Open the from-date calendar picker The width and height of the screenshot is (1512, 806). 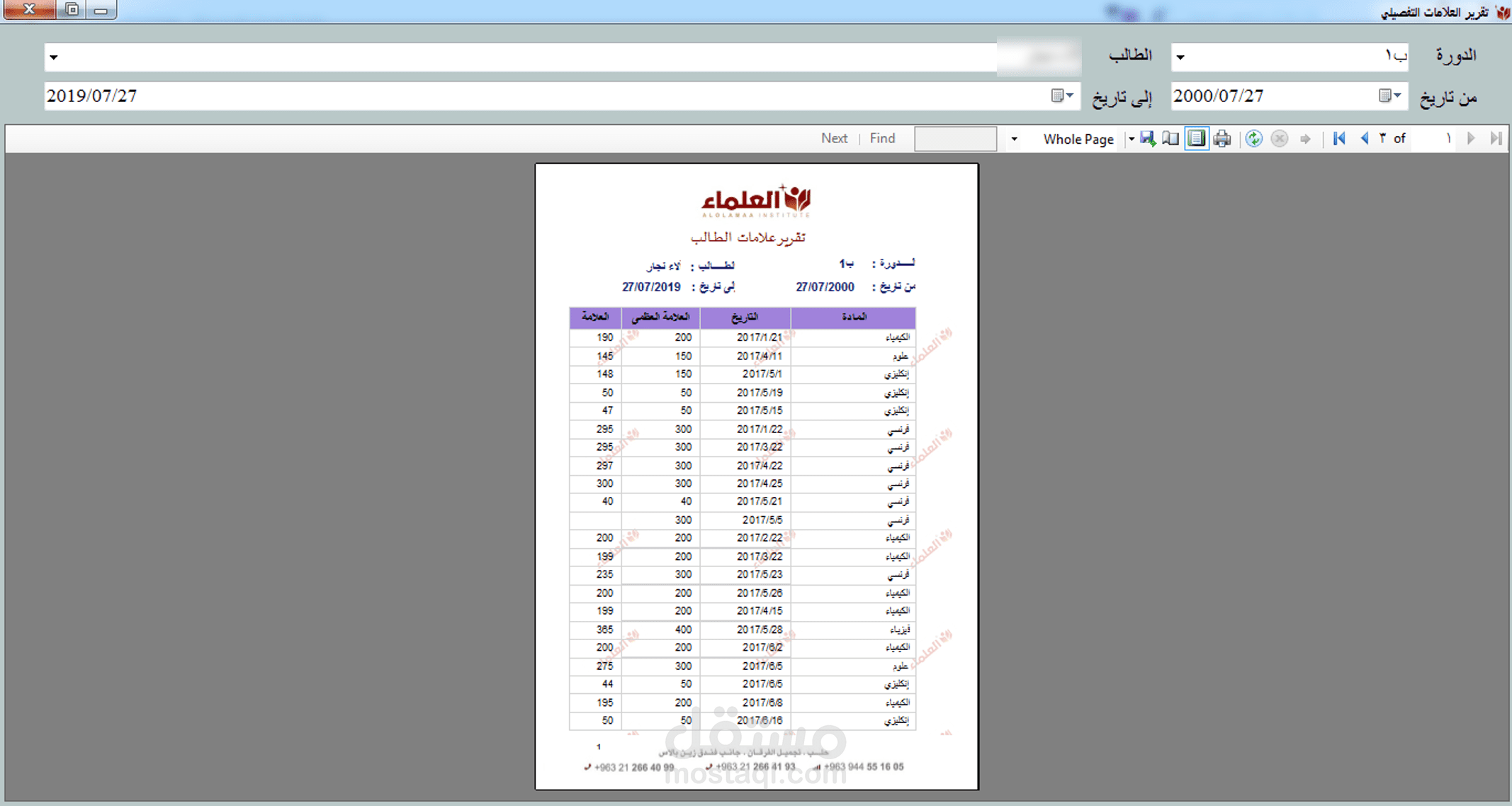point(1390,96)
